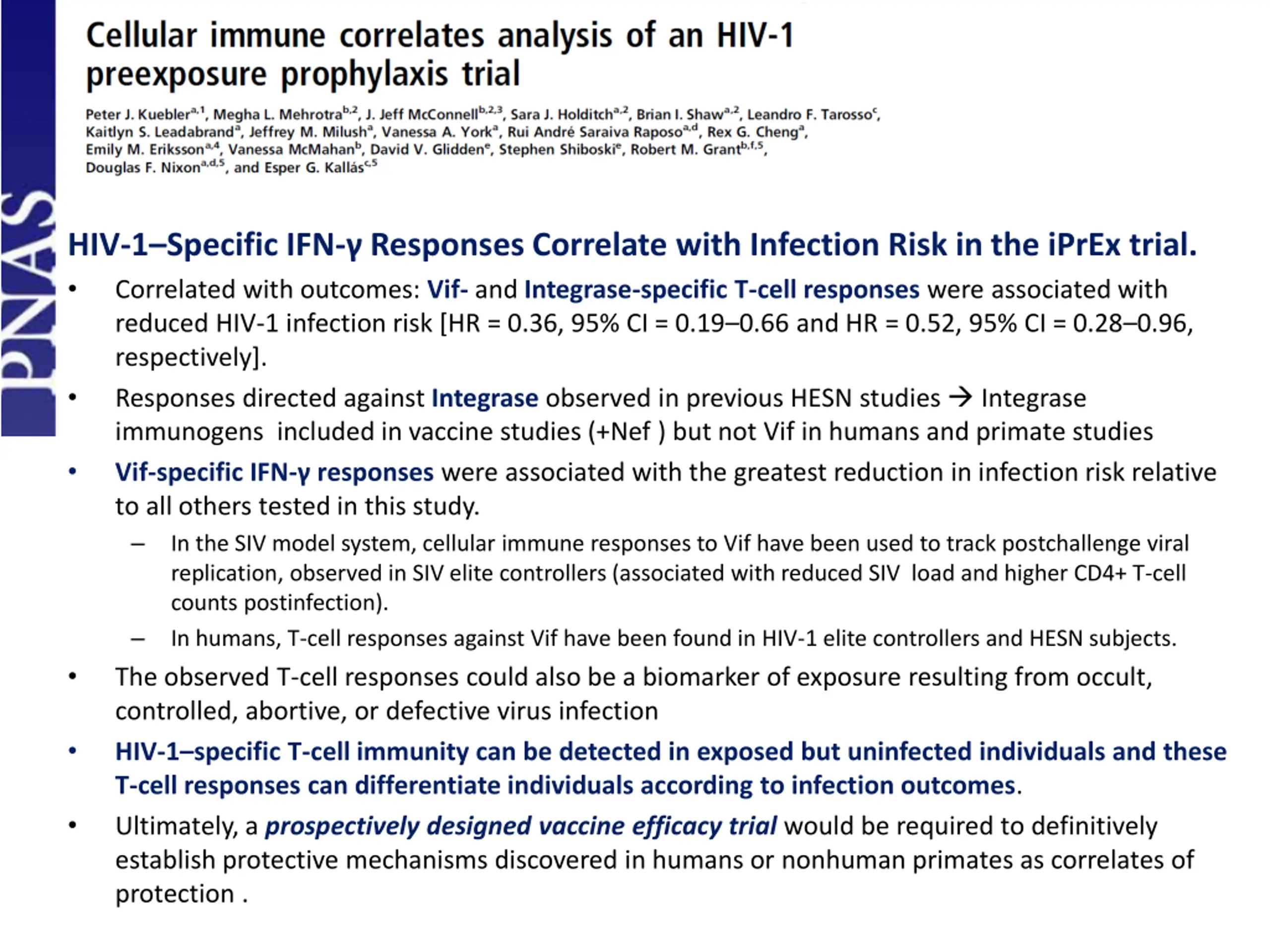Click the highlighted text 'Integrase-specific T-cell responses'
This screenshot has width=1270, height=952.
(x=722, y=289)
